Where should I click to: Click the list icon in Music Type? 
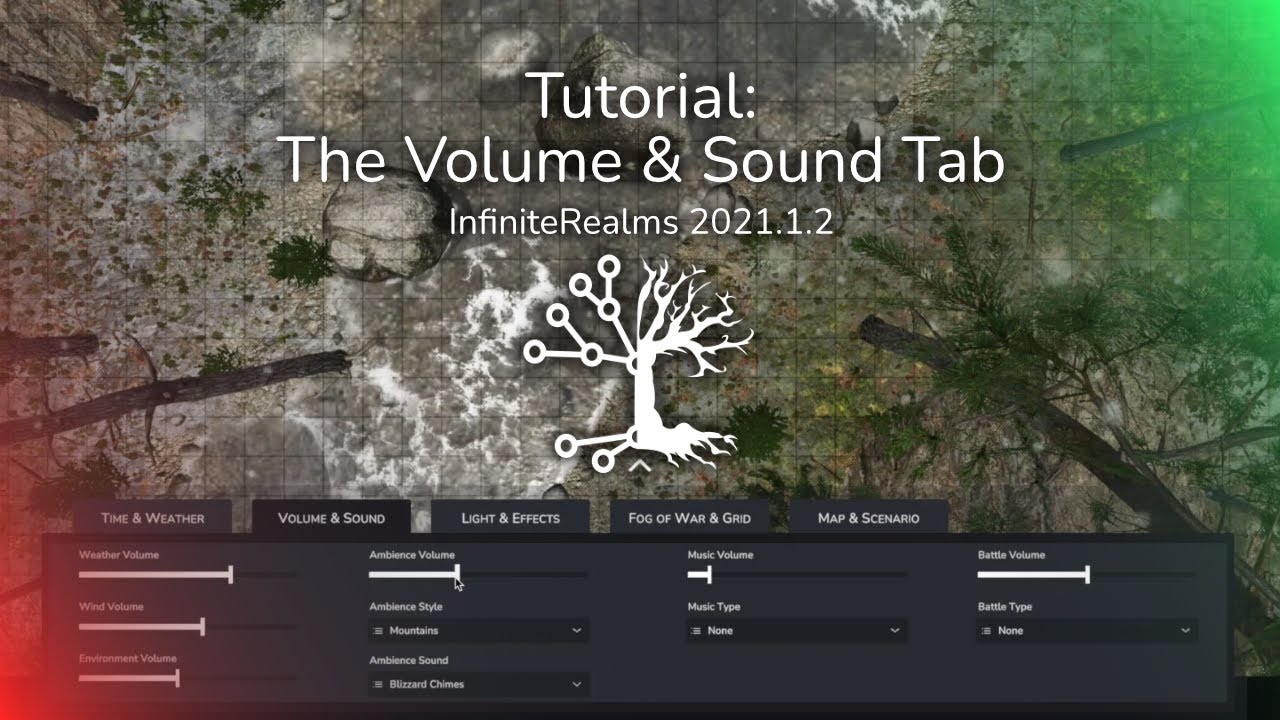click(x=696, y=631)
